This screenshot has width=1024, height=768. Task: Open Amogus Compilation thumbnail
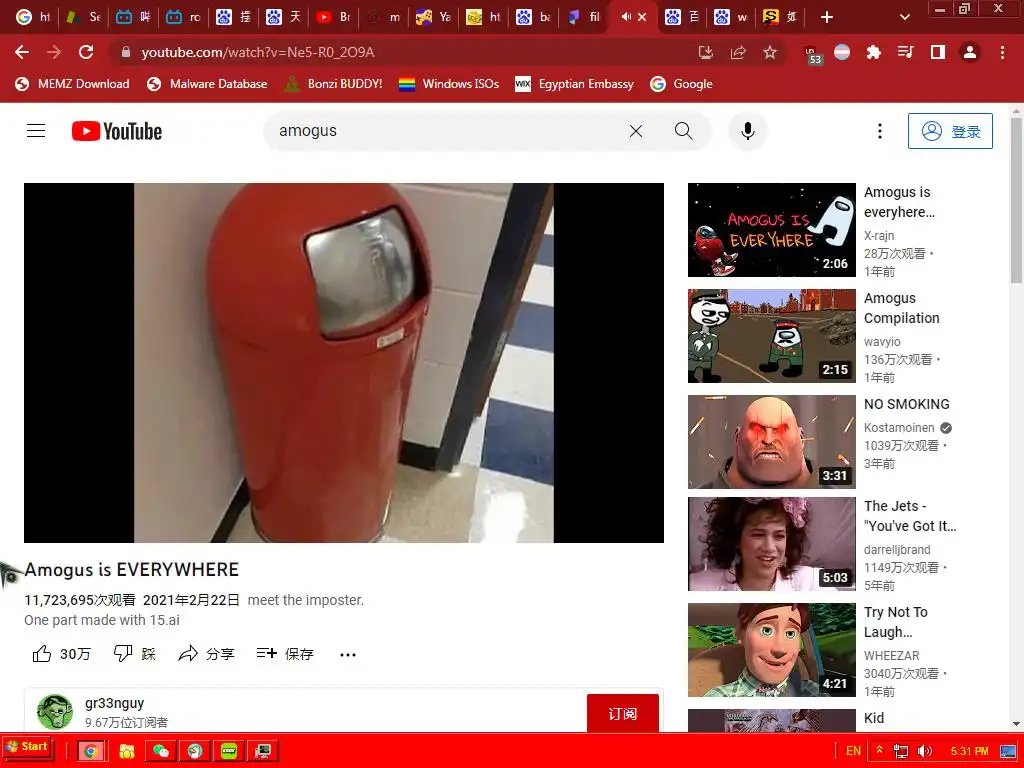[771, 336]
